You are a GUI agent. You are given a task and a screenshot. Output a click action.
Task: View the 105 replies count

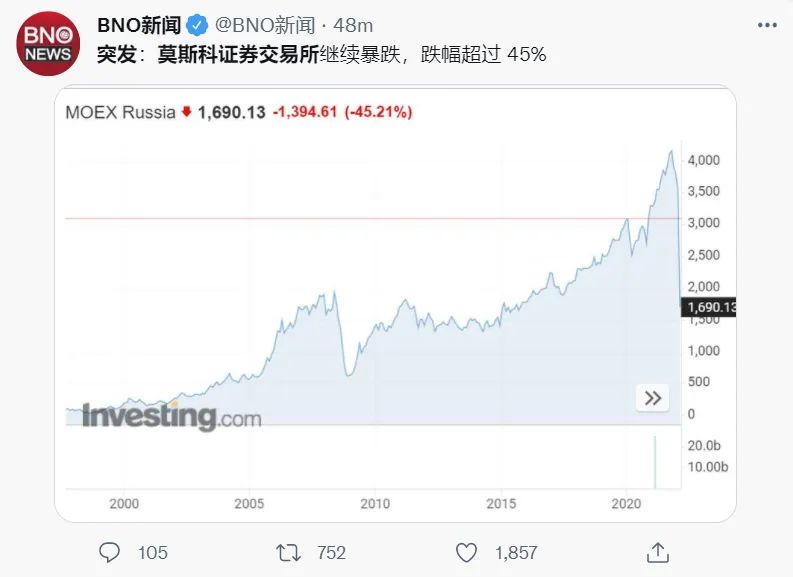tap(153, 553)
